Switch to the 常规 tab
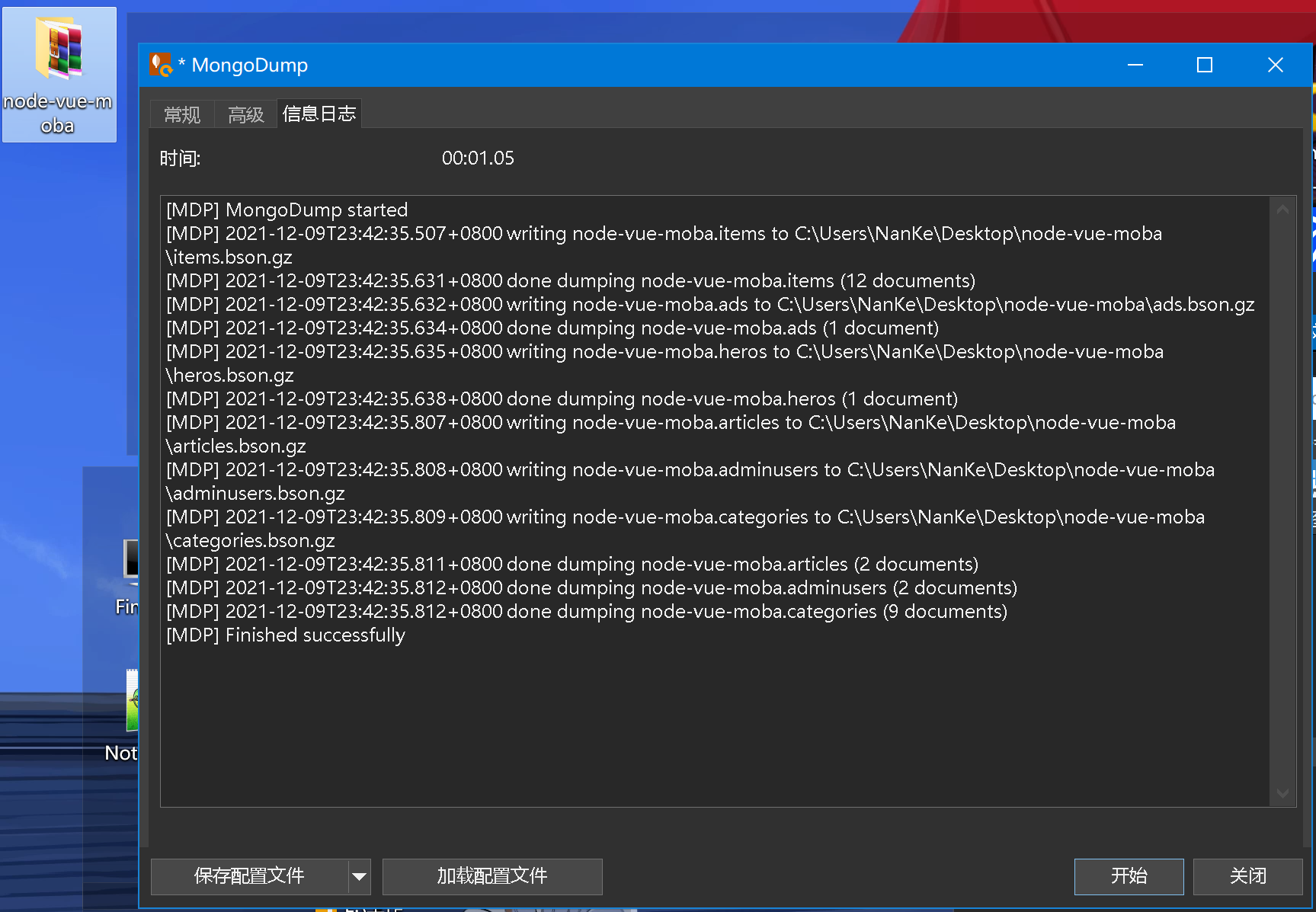 182,114
